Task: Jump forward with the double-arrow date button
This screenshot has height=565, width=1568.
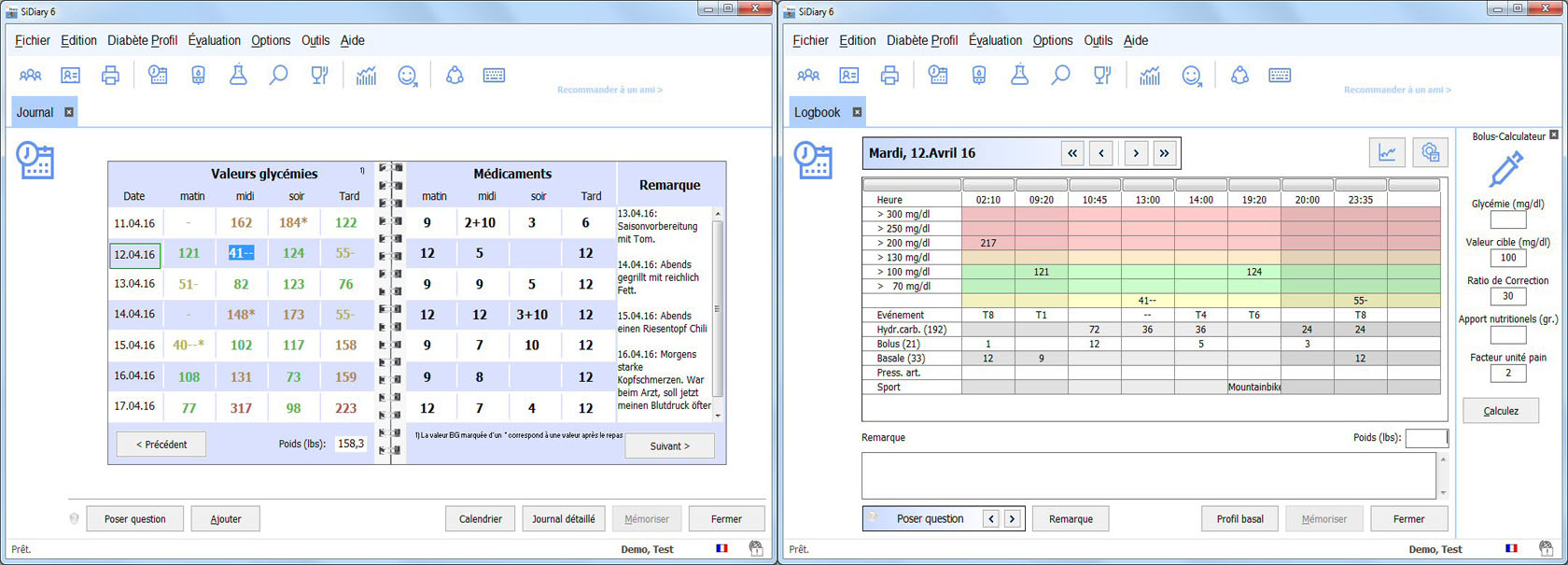Action: [x=1164, y=153]
